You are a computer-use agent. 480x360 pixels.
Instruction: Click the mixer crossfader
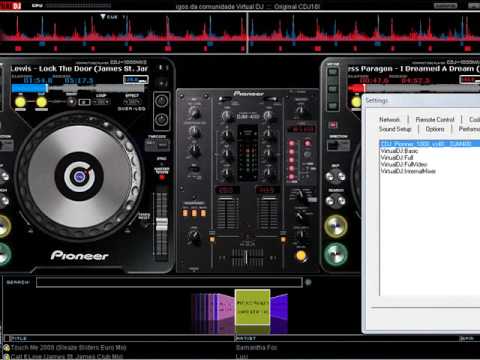[x=247, y=257]
